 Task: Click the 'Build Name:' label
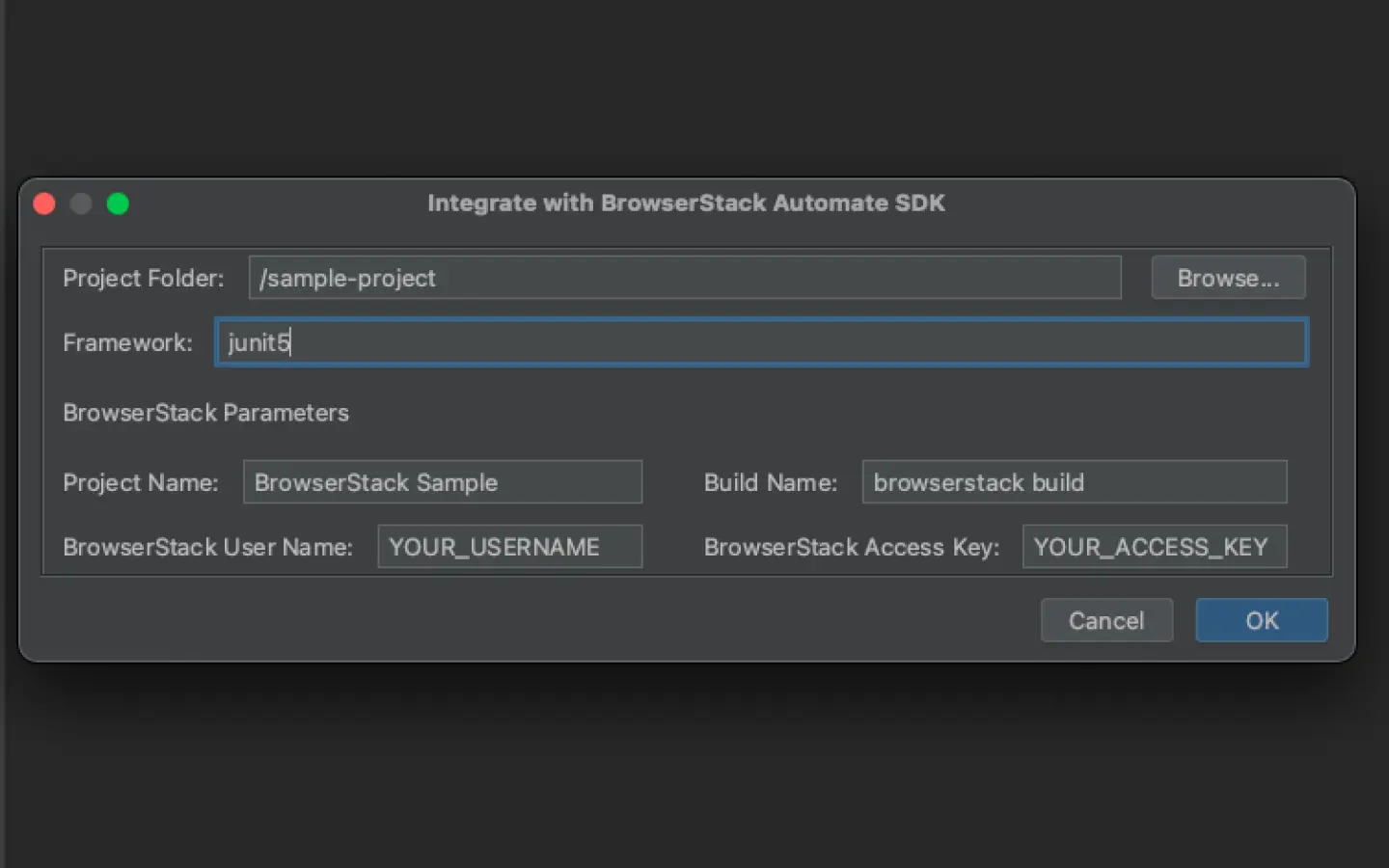[770, 483]
